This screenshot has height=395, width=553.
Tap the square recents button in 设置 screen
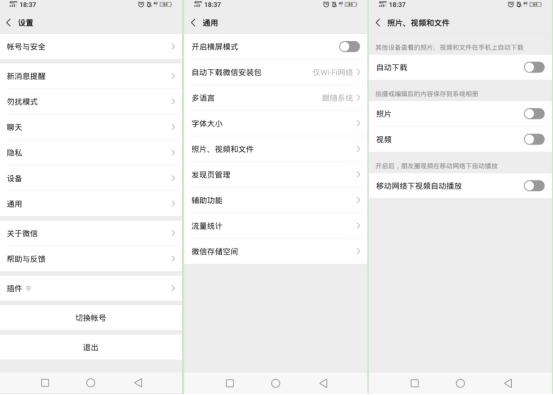[x=45, y=383]
